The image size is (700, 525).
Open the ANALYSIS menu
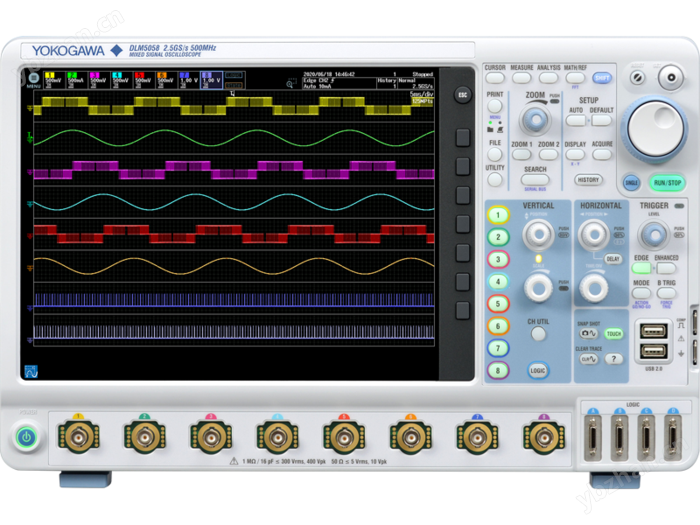[548, 69]
